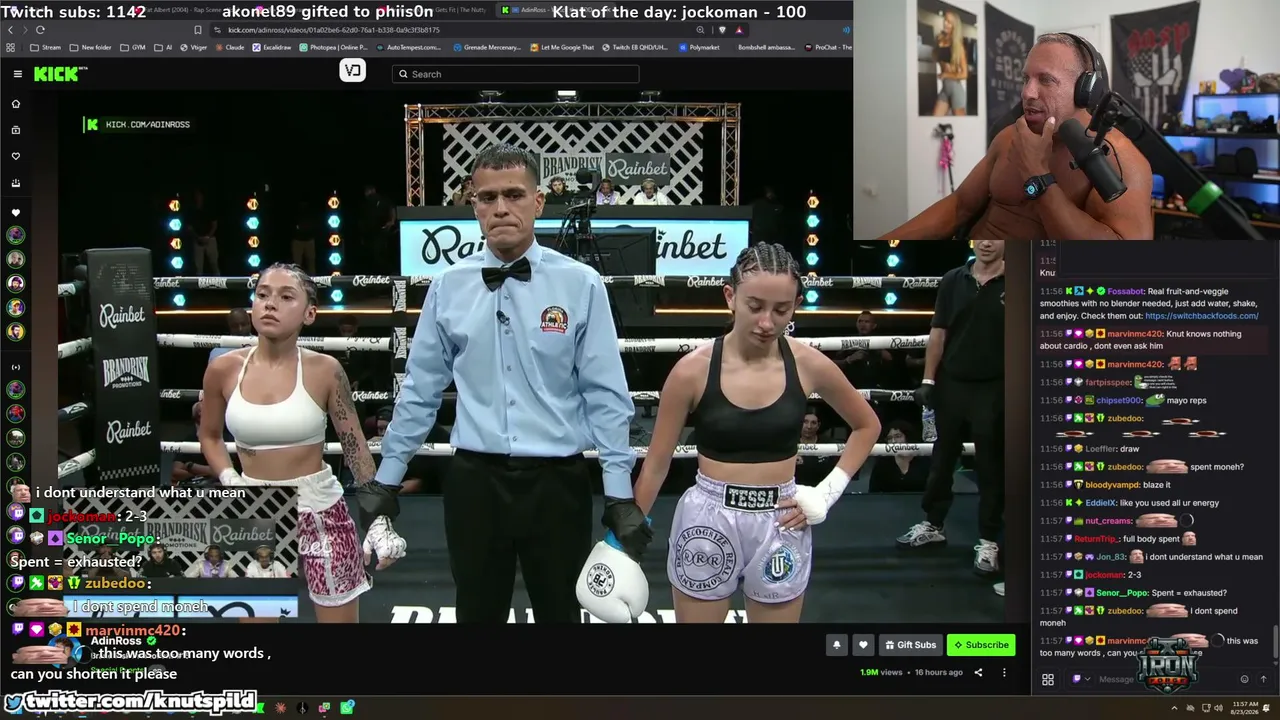Click the Gift Subs button
The width and height of the screenshot is (1280, 720).
tap(910, 645)
